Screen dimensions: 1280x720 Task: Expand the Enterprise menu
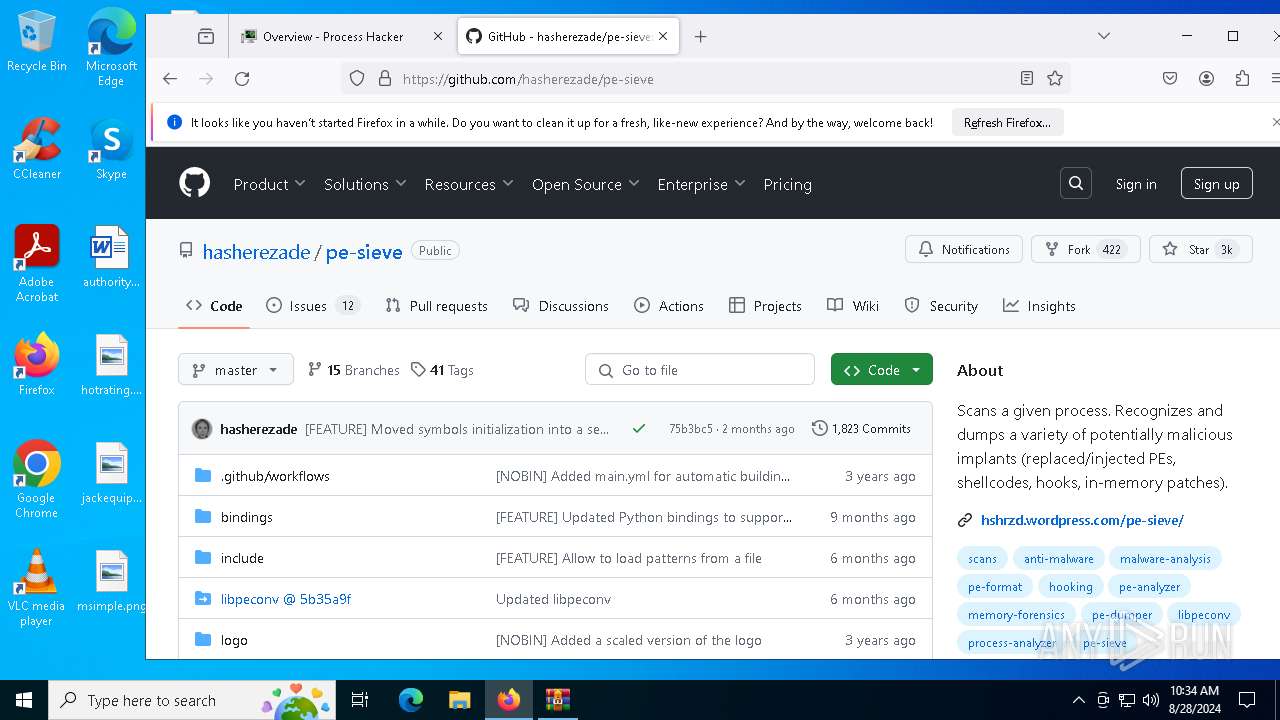(701, 184)
